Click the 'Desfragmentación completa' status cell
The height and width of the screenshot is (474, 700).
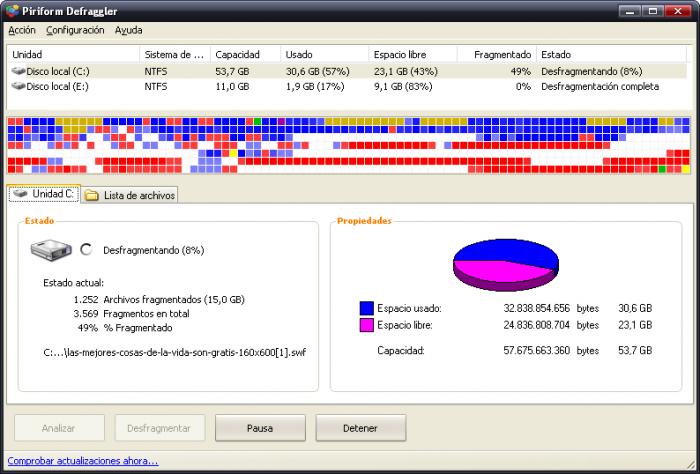(x=600, y=87)
